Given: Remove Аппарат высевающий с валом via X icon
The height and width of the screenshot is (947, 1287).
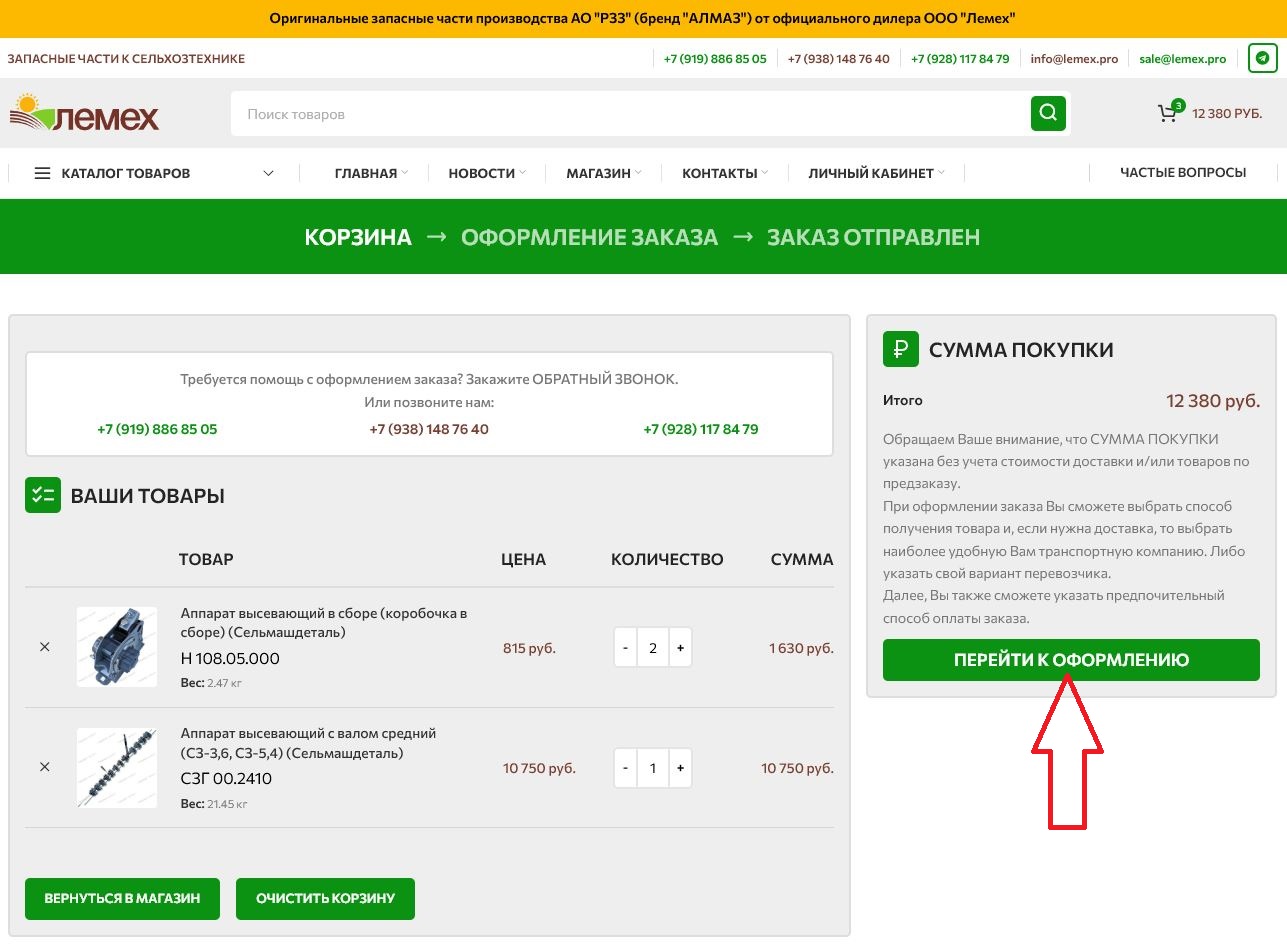Looking at the screenshot, I should (44, 767).
